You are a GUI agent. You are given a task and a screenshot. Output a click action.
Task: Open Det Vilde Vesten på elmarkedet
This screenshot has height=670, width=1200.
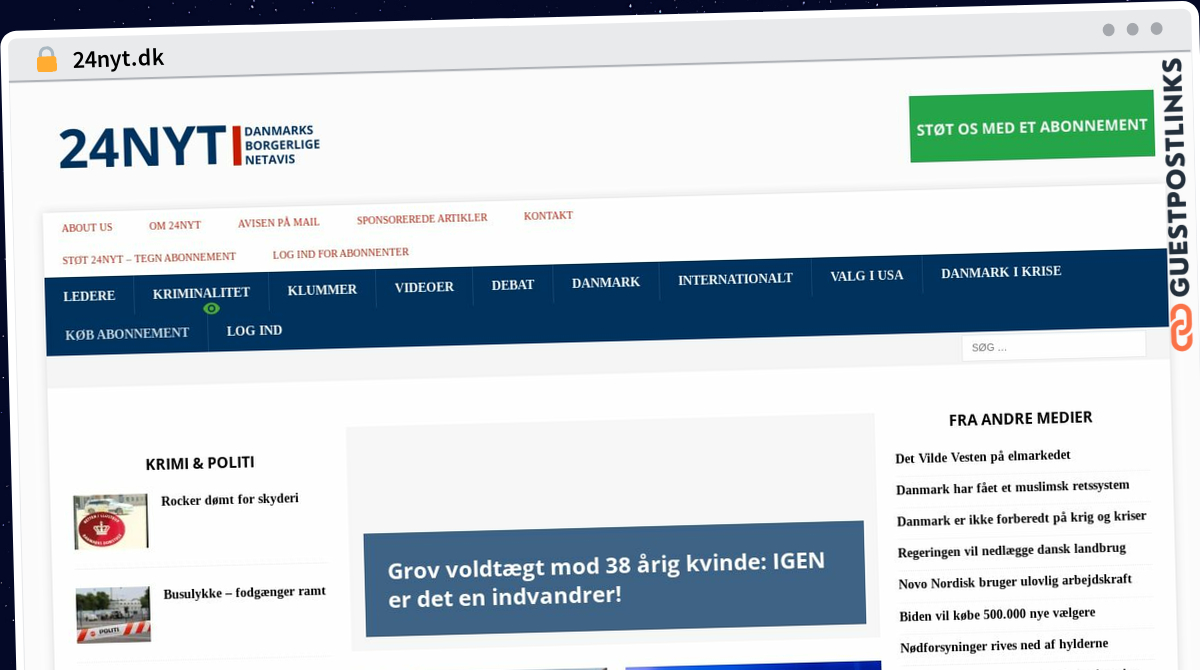click(983, 457)
